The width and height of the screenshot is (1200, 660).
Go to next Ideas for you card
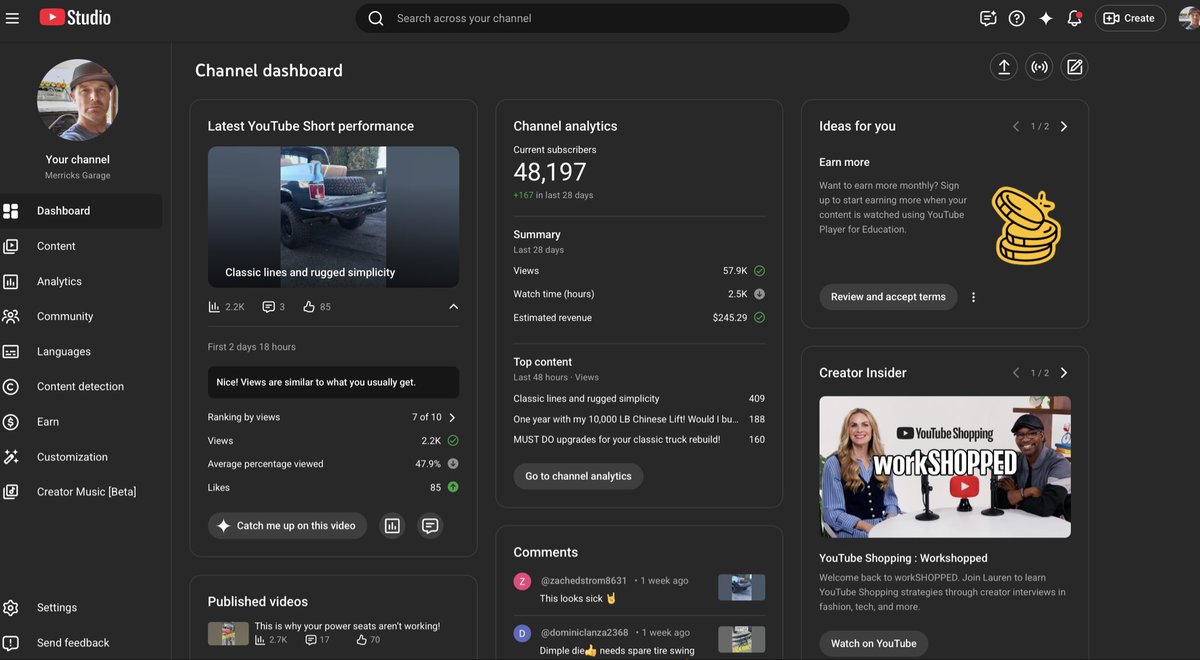pos(1063,126)
